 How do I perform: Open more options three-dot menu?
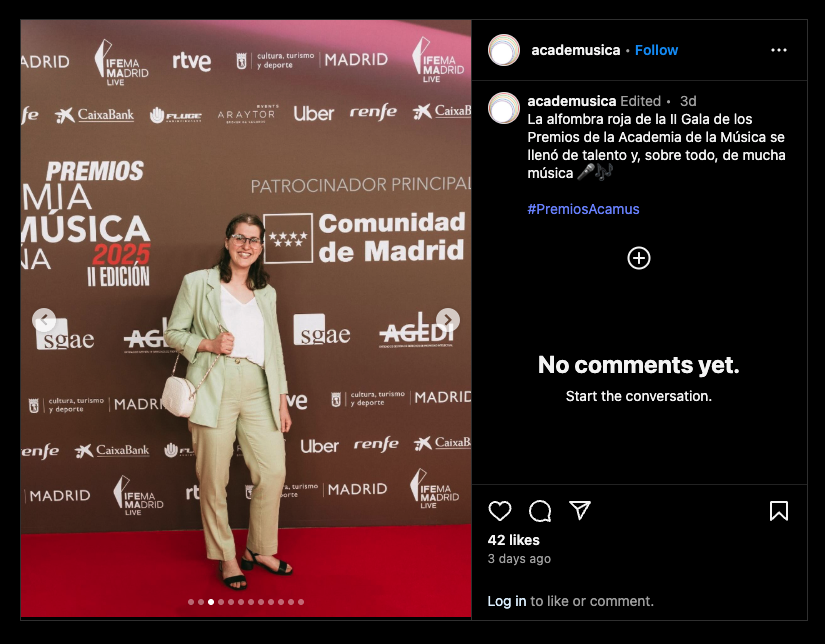click(779, 50)
